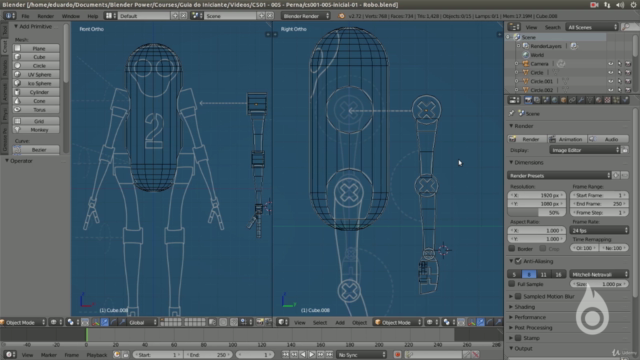The height and width of the screenshot is (360, 640).
Task: Click the system volume icon
Action: pos(620,5)
